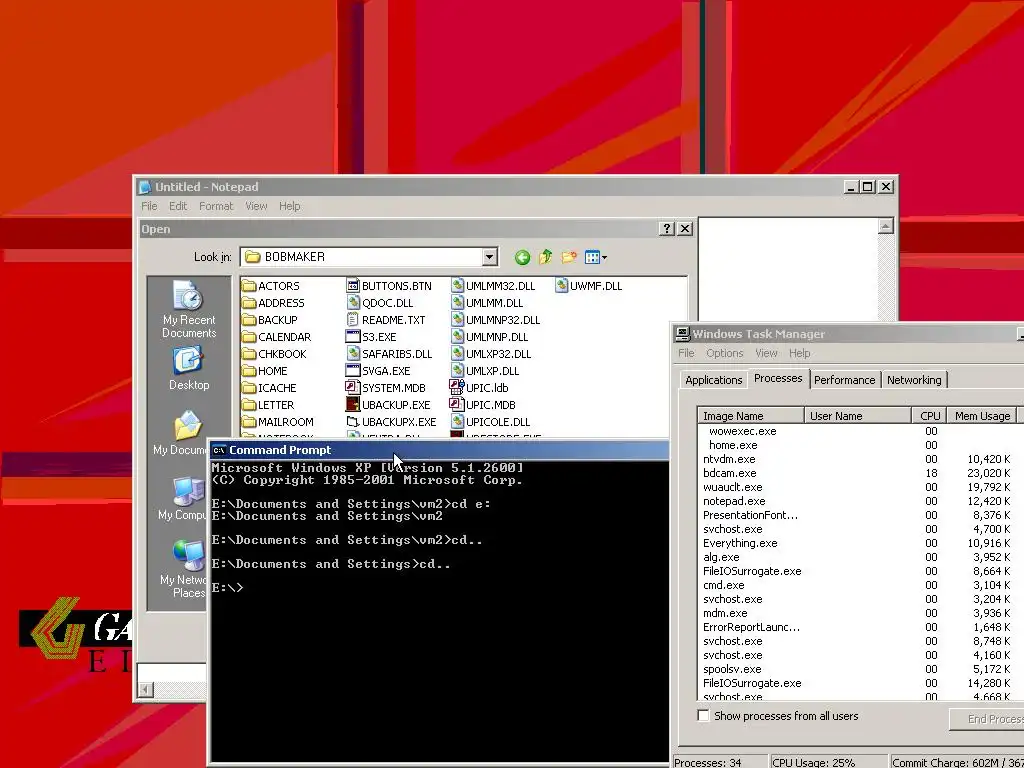Click Notepad scrollbar up arrow
The height and width of the screenshot is (768, 1024).
point(886,227)
